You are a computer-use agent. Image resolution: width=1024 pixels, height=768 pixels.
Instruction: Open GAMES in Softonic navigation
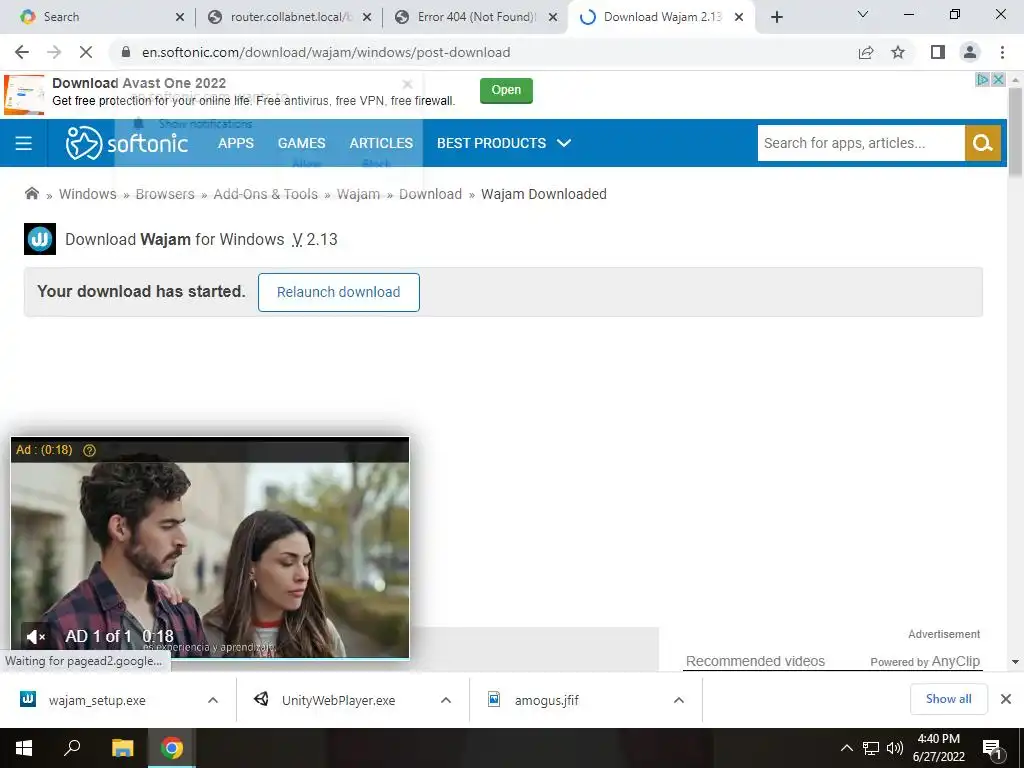[x=301, y=143]
